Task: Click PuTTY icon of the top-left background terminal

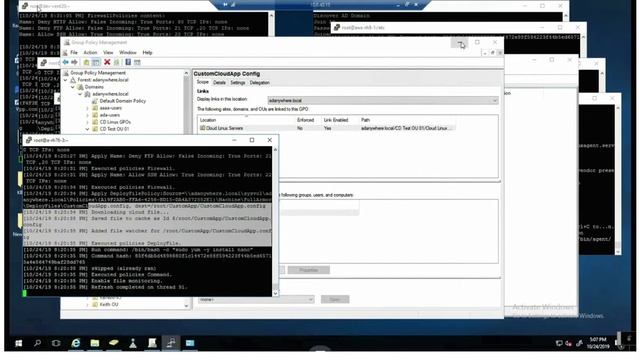Action: coord(25,6)
